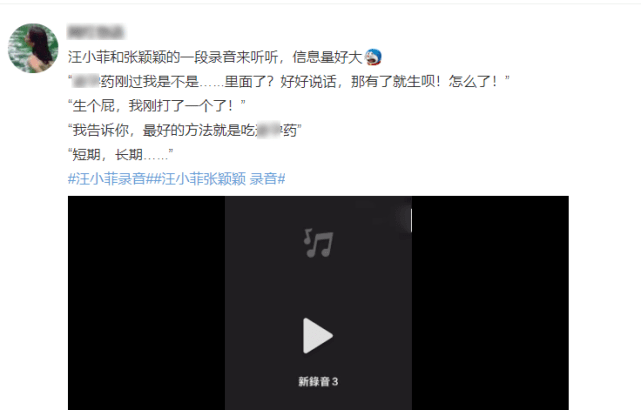Click the black area left of recording panel
This screenshot has height=410, width=641.
click(146, 303)
